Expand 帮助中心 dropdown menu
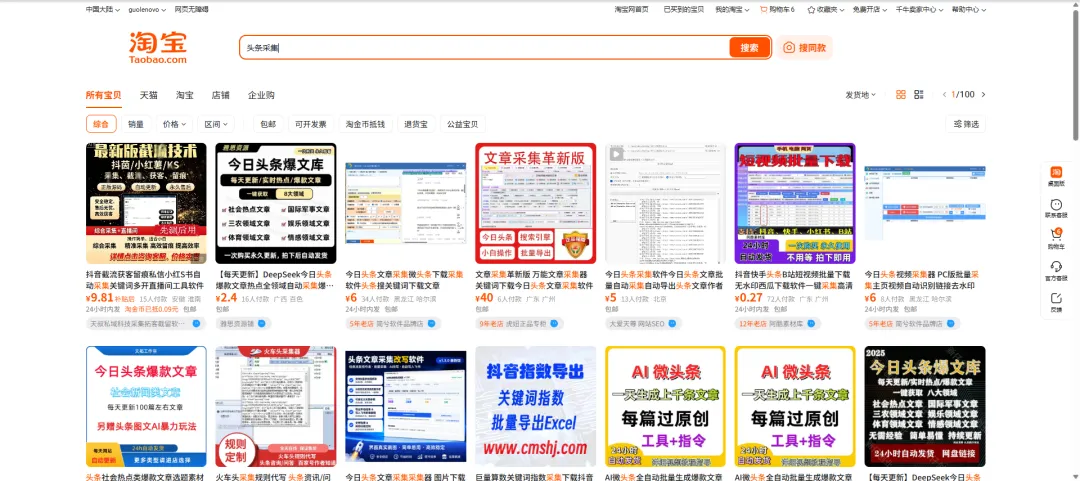1080x481 pixels. [x=968, y=10]
